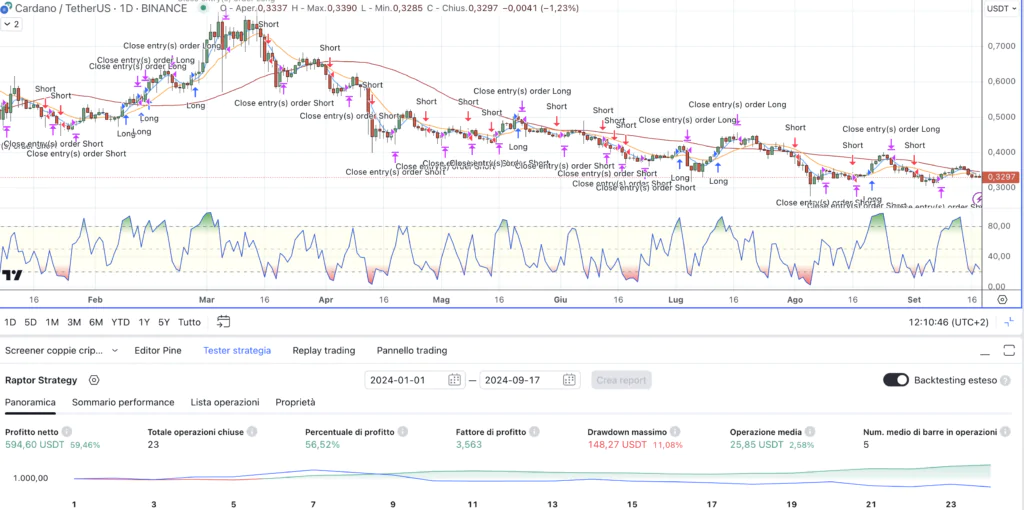Click collapse-panel arrows icon beside the clock
This screenshot has width=1024, height=510.
point(1010,321)
